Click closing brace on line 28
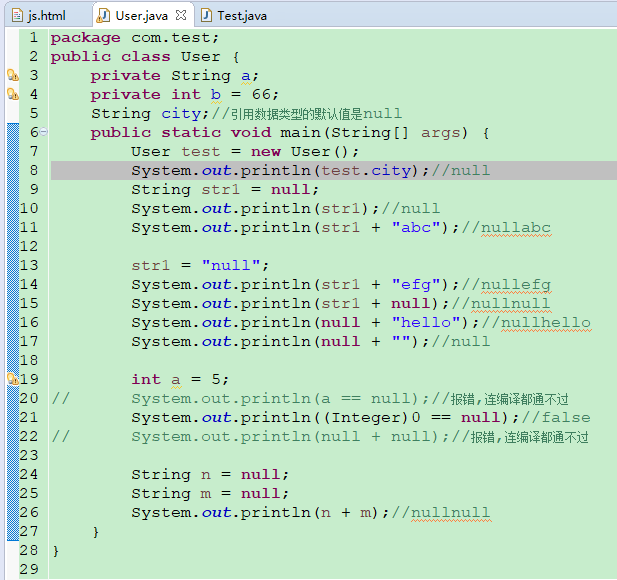Screen dimensions: 617x580 [55, 551]
